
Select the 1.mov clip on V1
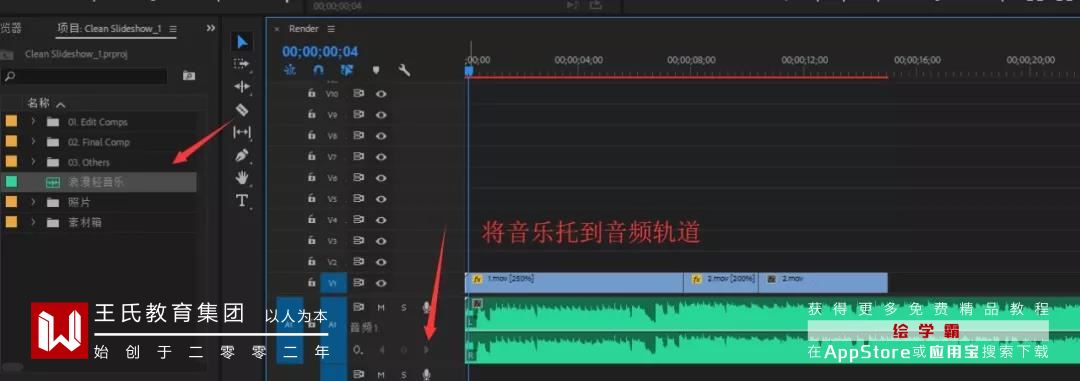pos(574,283)
